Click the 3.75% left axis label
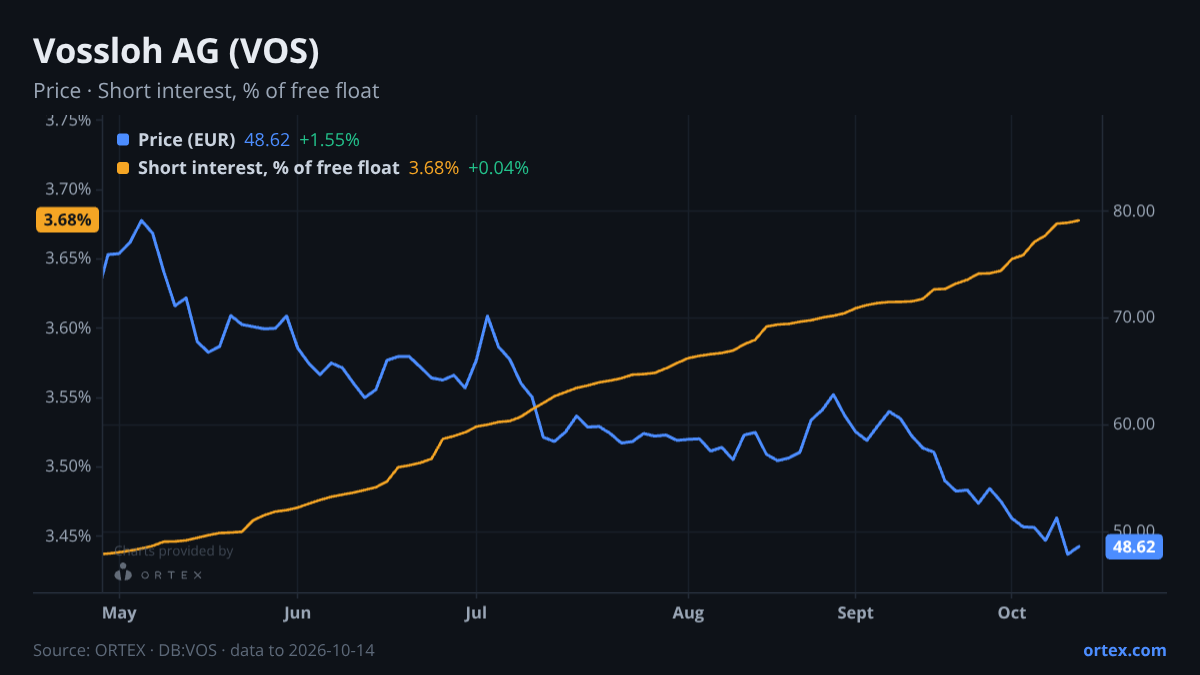The image size is (1200, 675). click(x=69, y=120)
